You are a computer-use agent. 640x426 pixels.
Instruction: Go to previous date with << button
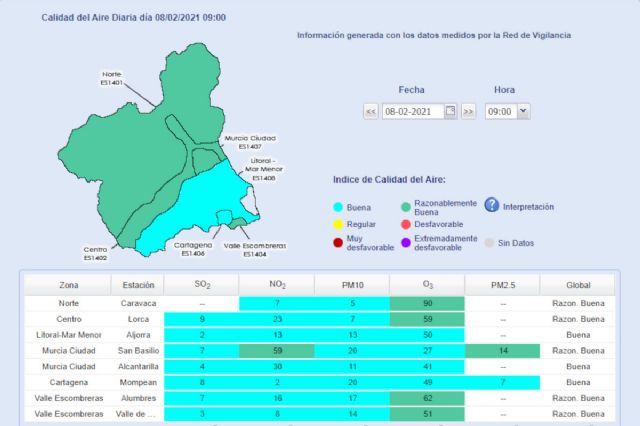pyautogui.click(x=370, y=111)
